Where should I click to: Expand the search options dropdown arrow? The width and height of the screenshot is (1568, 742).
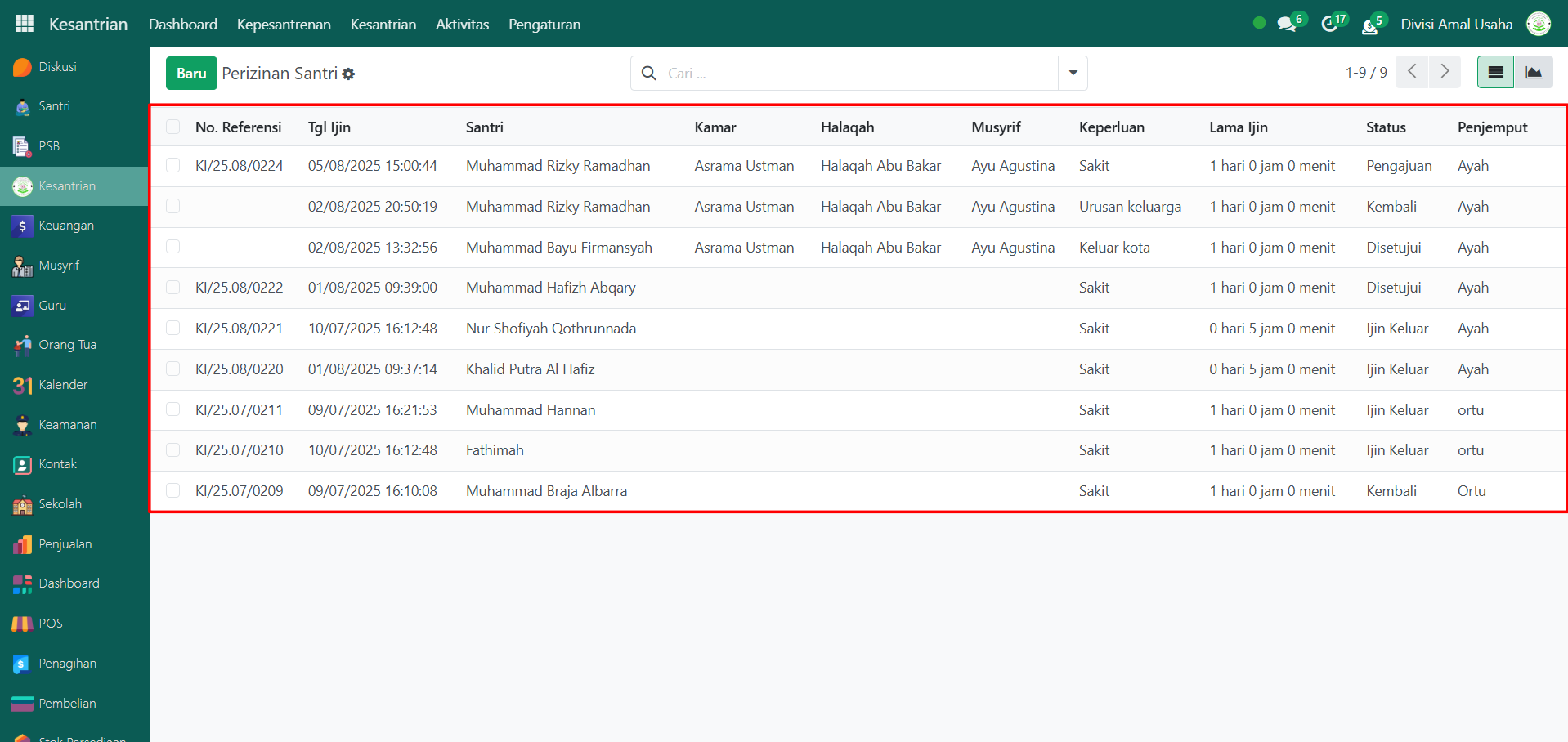[x=1073, y=74]
